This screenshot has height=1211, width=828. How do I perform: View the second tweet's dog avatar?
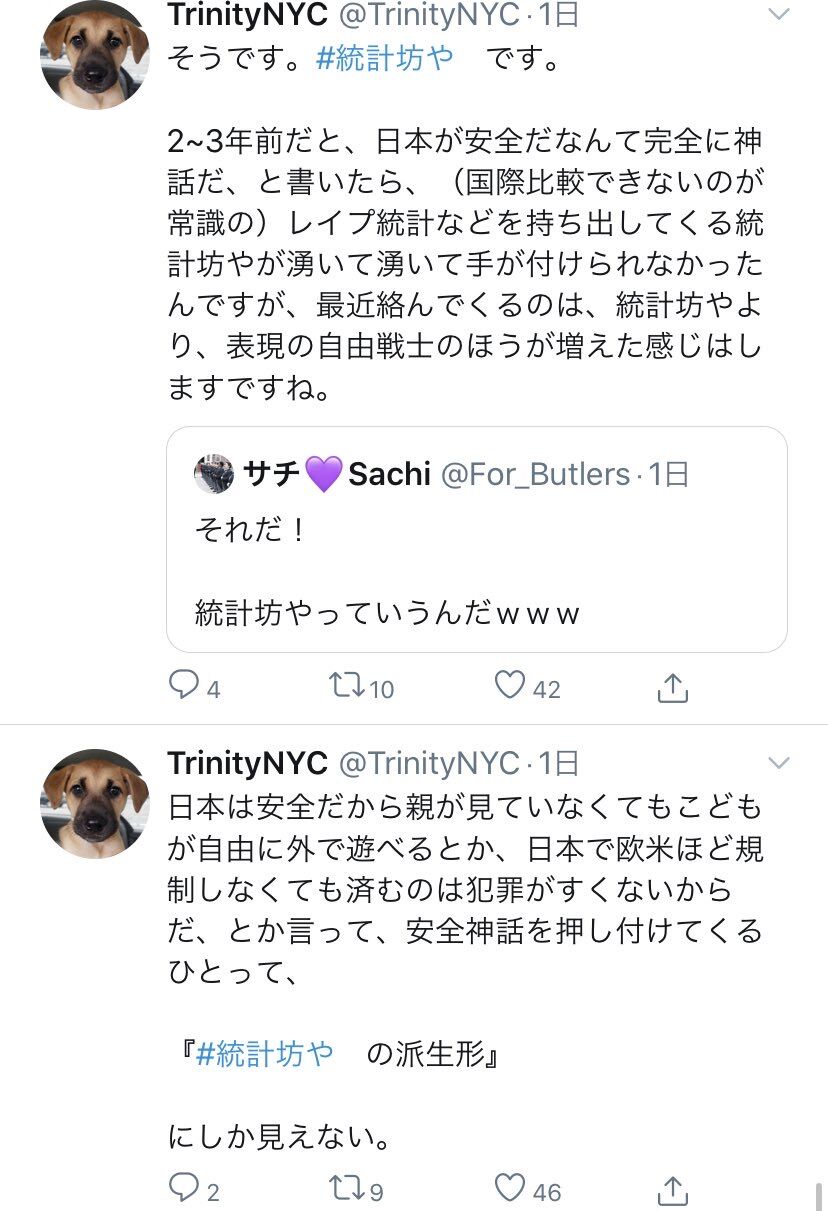click(94, 804)
